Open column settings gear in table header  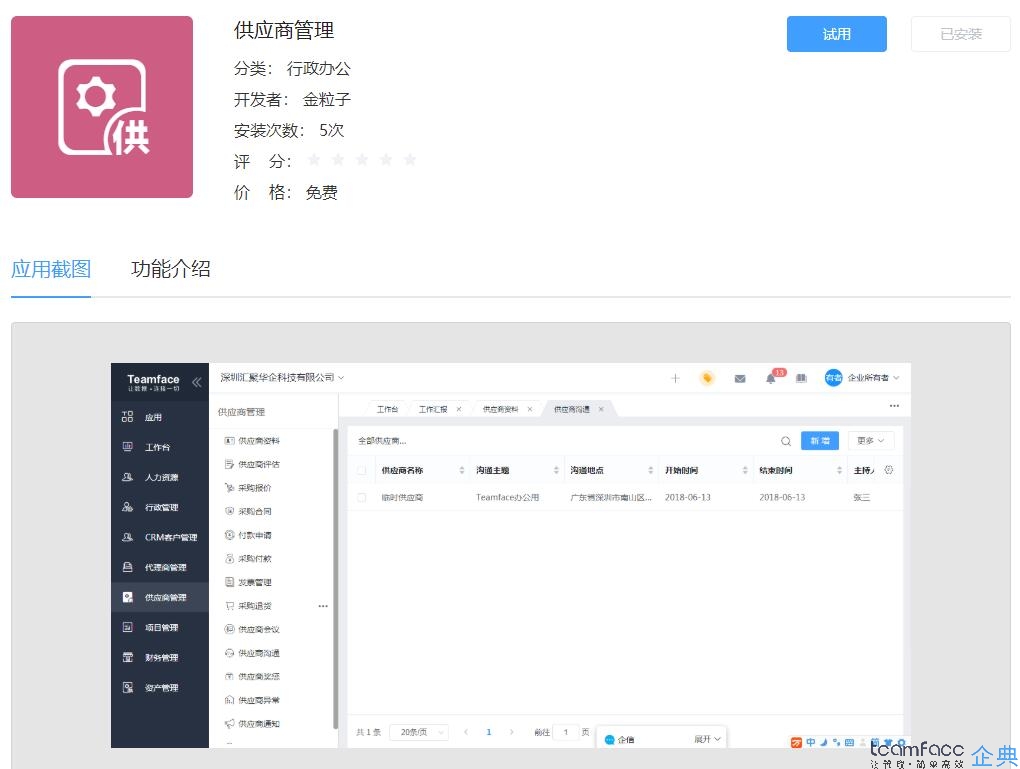[889, 470]
